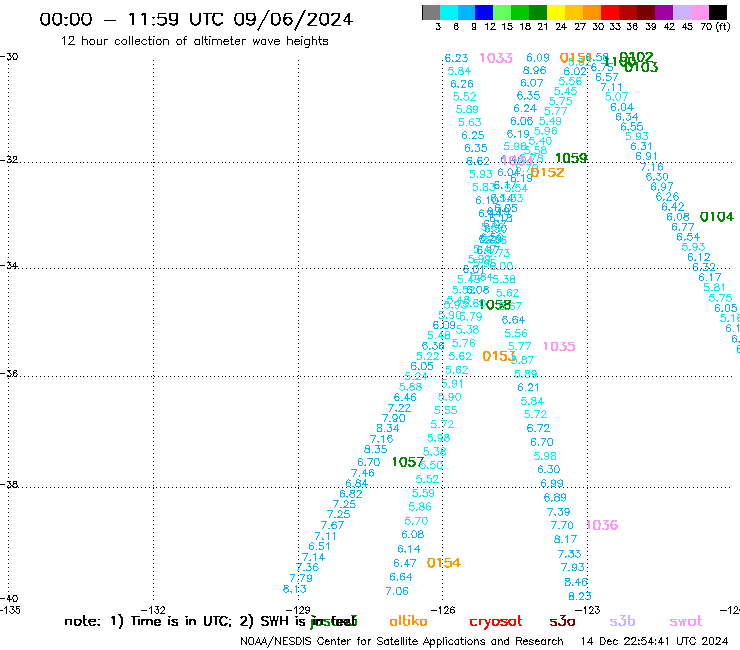Click the wave height value "7.67"
Screen dimensions: 740x650
point(332,525)
